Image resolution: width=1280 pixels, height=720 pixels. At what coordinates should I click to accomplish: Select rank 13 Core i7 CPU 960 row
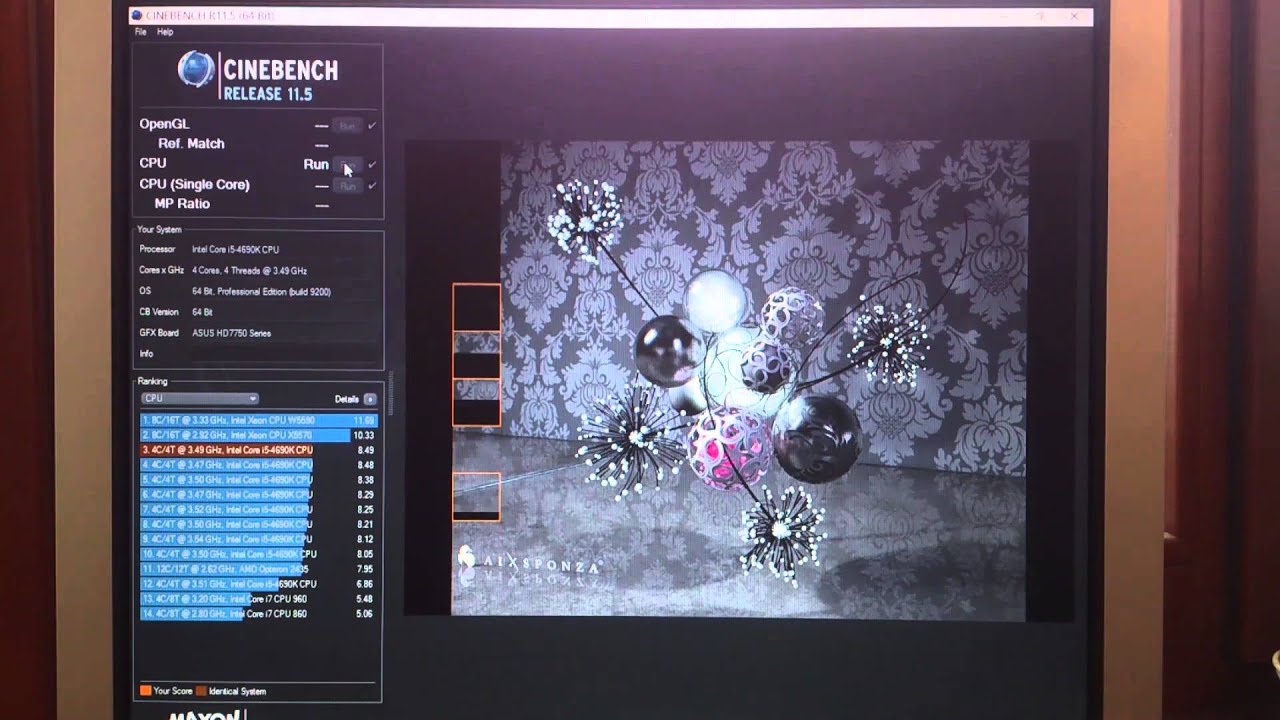[x=259, y=599]
